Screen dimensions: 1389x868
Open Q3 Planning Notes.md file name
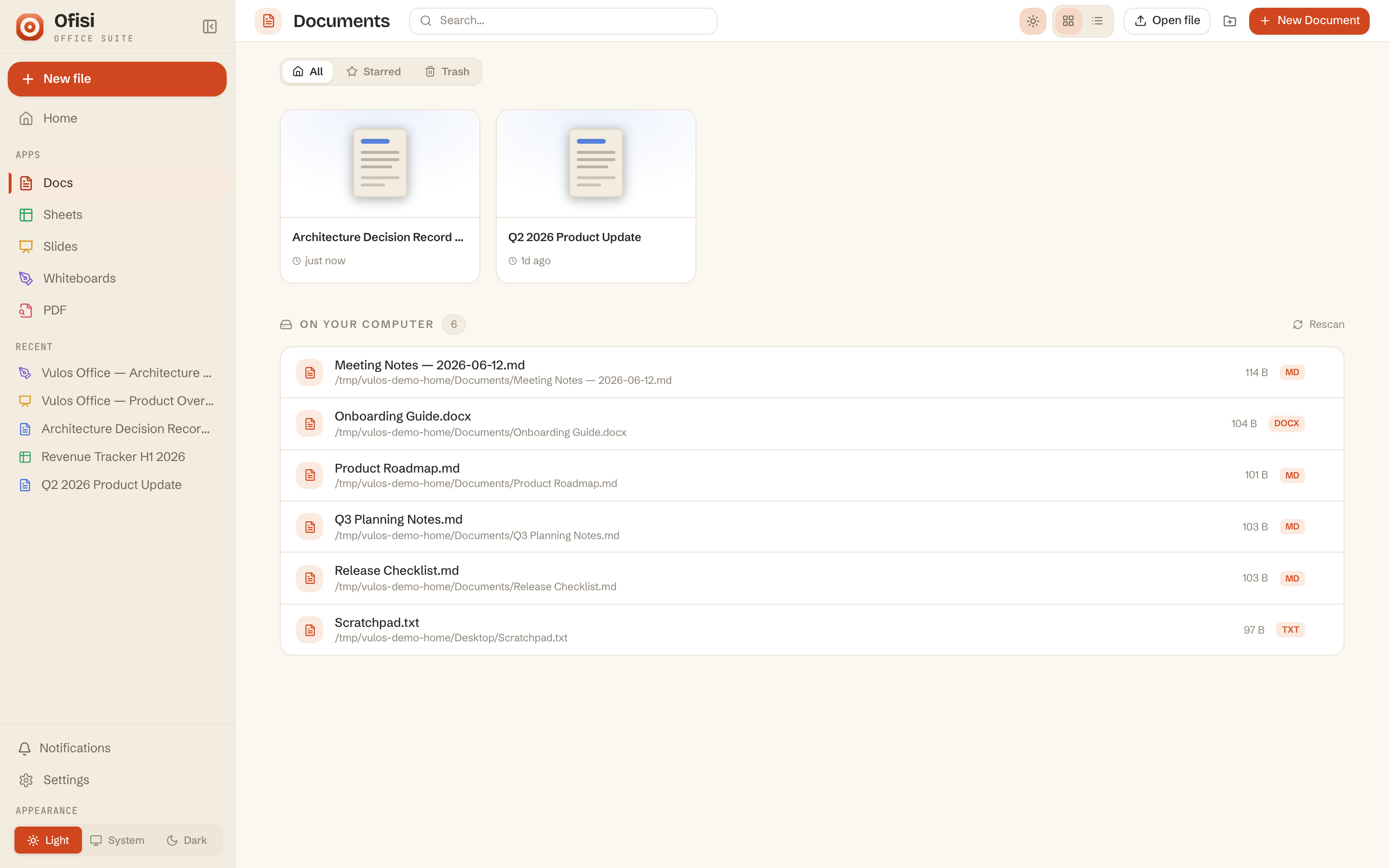click(398, 519)
